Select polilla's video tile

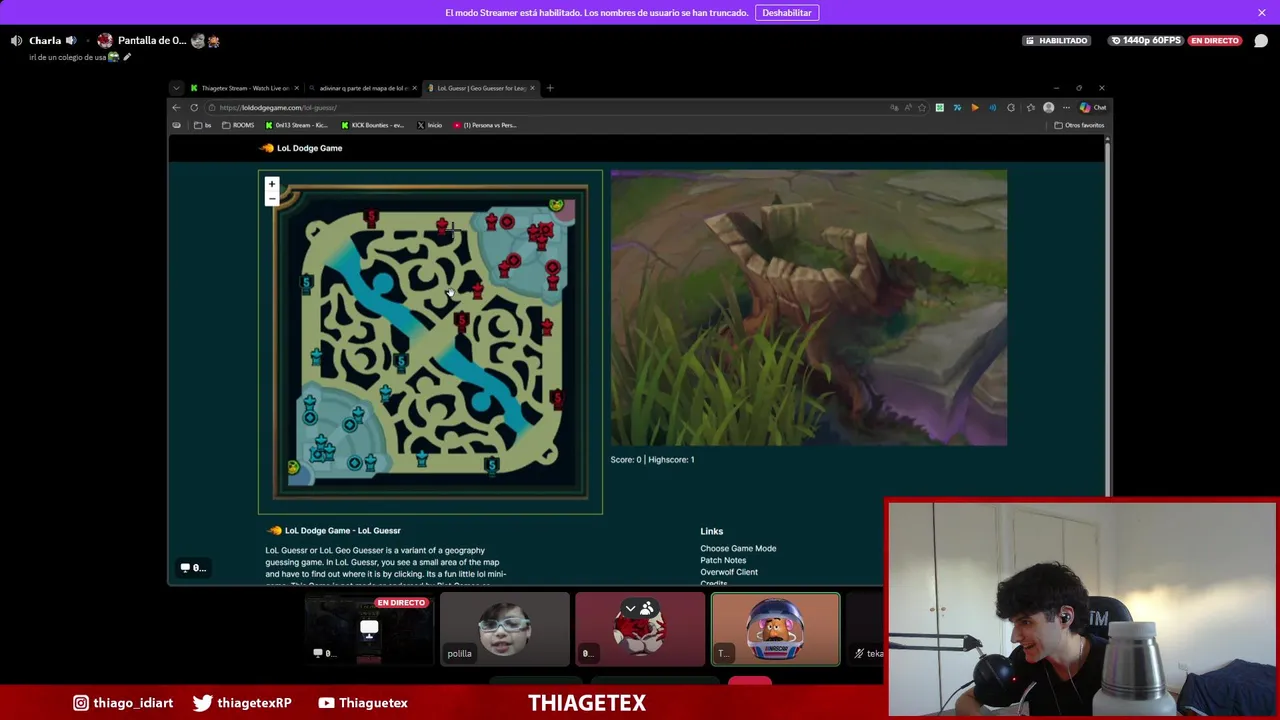tap(505, 629)
